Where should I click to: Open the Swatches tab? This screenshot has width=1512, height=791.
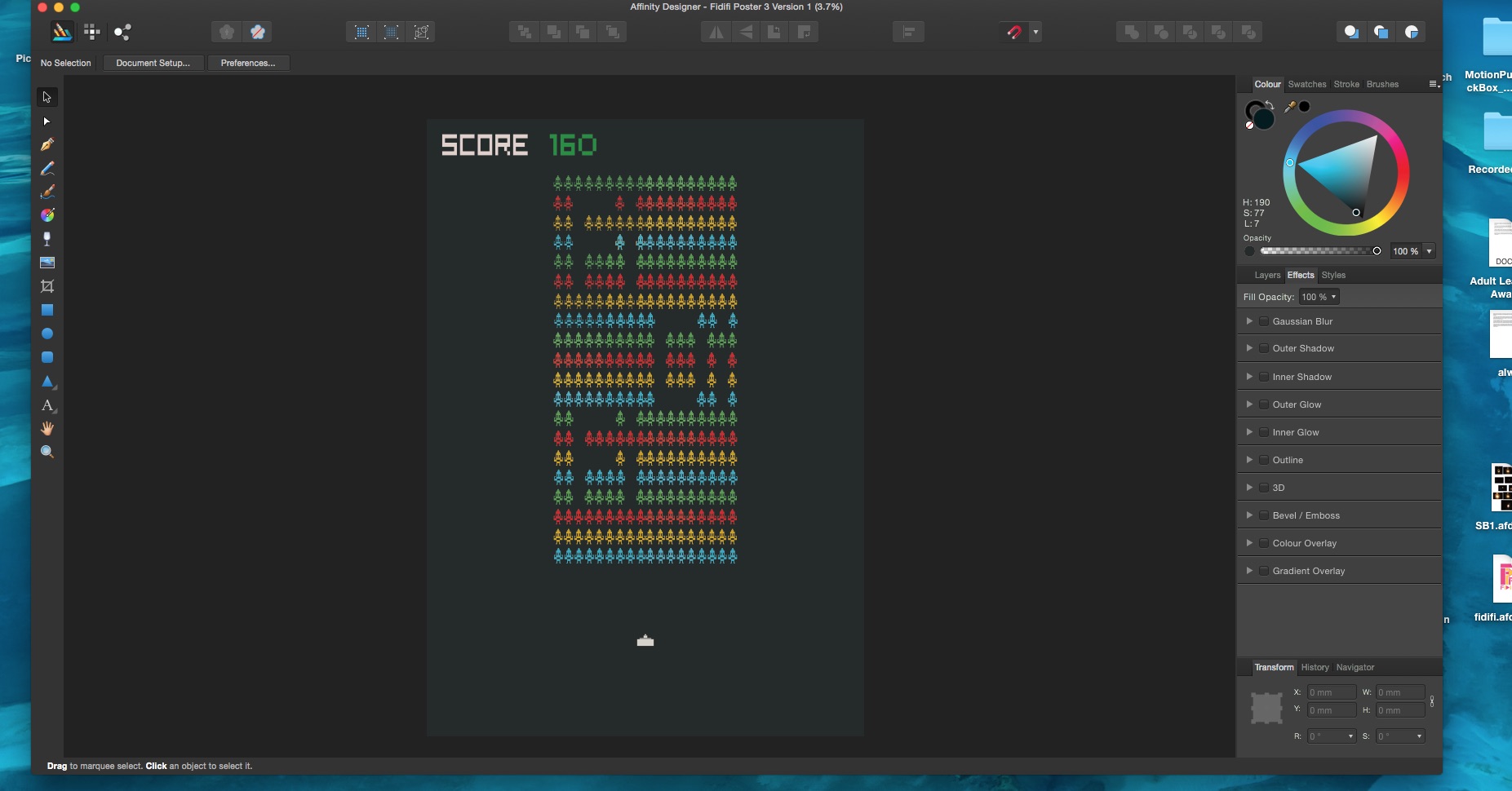pos(1306,84)
